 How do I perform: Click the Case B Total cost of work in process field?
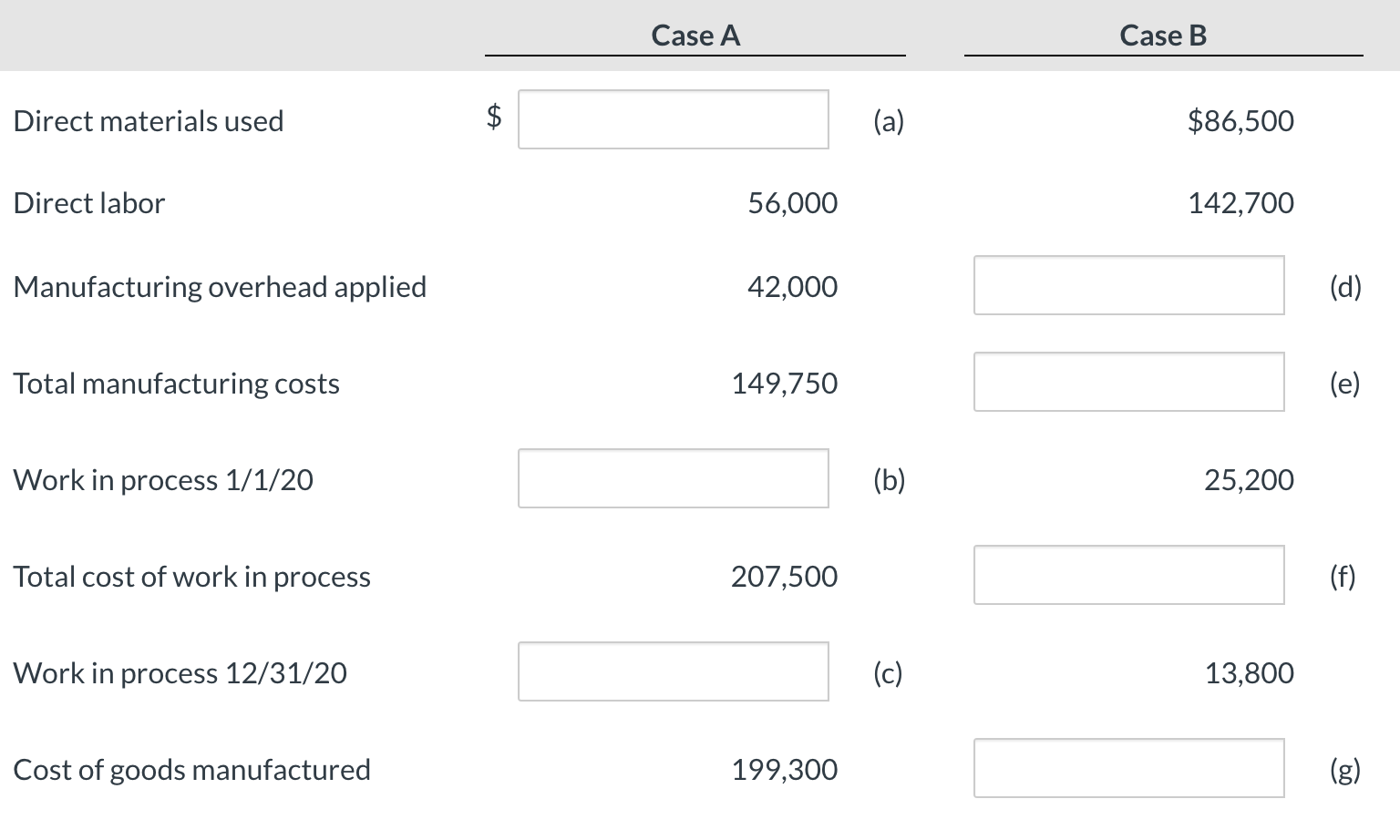coord(1128,575)
